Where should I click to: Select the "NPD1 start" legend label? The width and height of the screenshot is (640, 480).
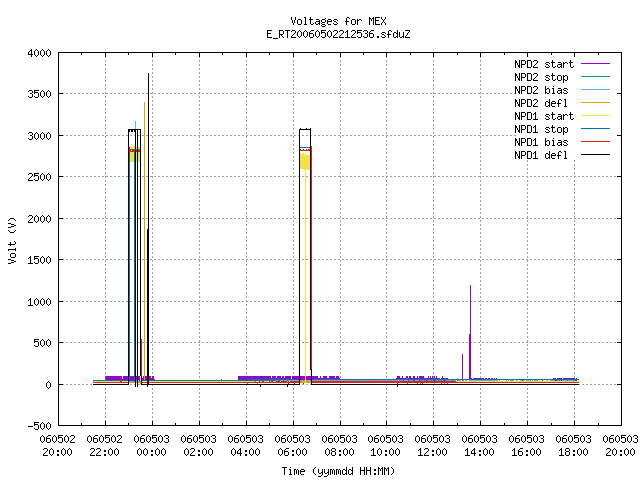tap(544, 116)
